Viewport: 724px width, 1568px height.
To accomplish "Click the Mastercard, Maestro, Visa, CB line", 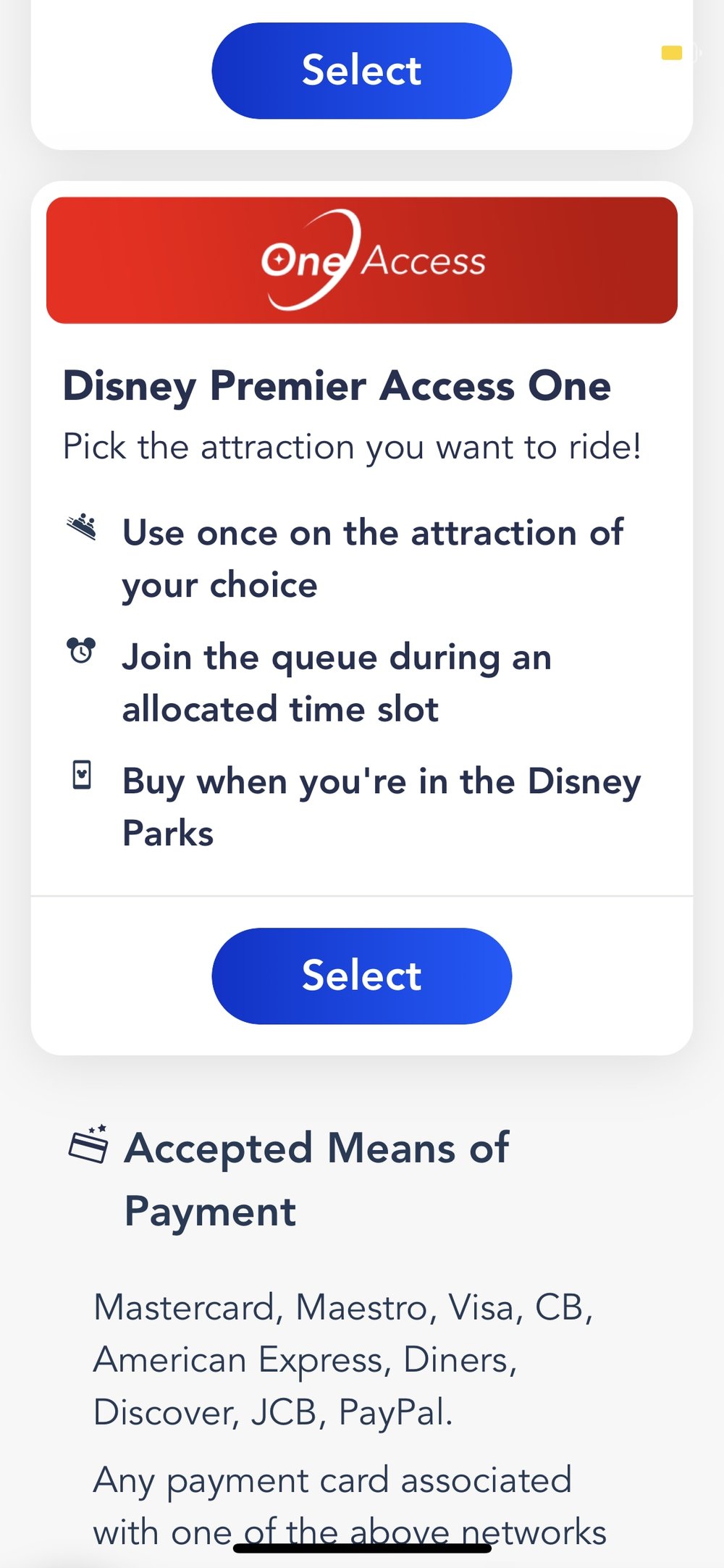I will 342,1307.
